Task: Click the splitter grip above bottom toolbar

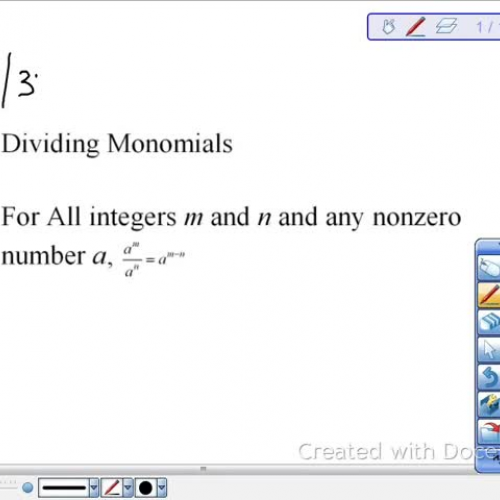Action: pyautogui.click(x=203, y=469)
